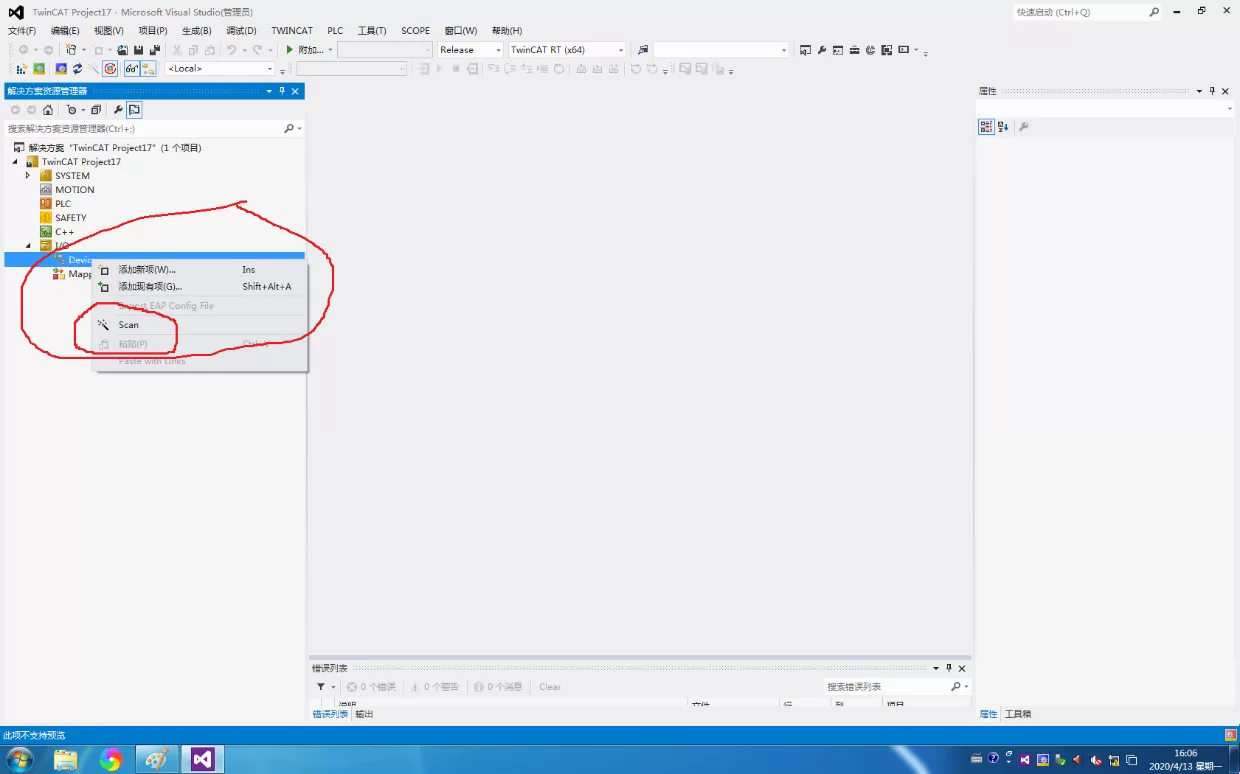
Task: Open the 文件(F) menu
Action: pyautogui.click(x=22, y=31)
